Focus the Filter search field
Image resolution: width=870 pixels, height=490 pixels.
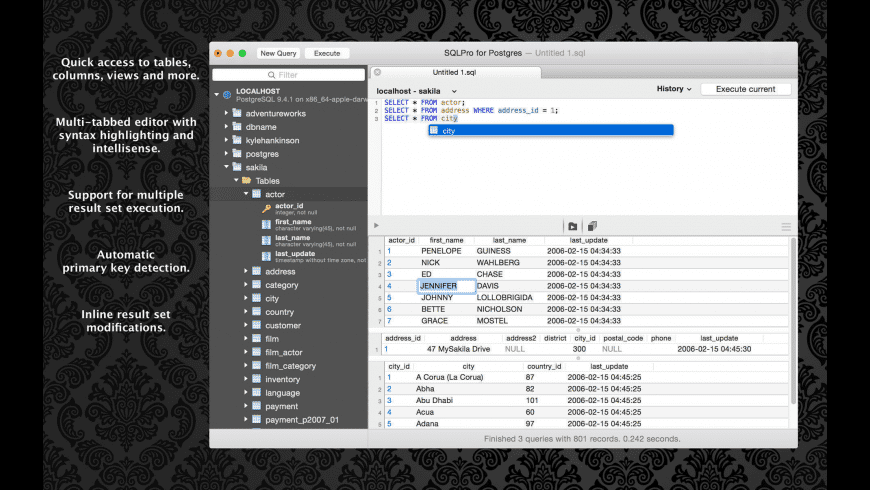[x=289, y=74]
